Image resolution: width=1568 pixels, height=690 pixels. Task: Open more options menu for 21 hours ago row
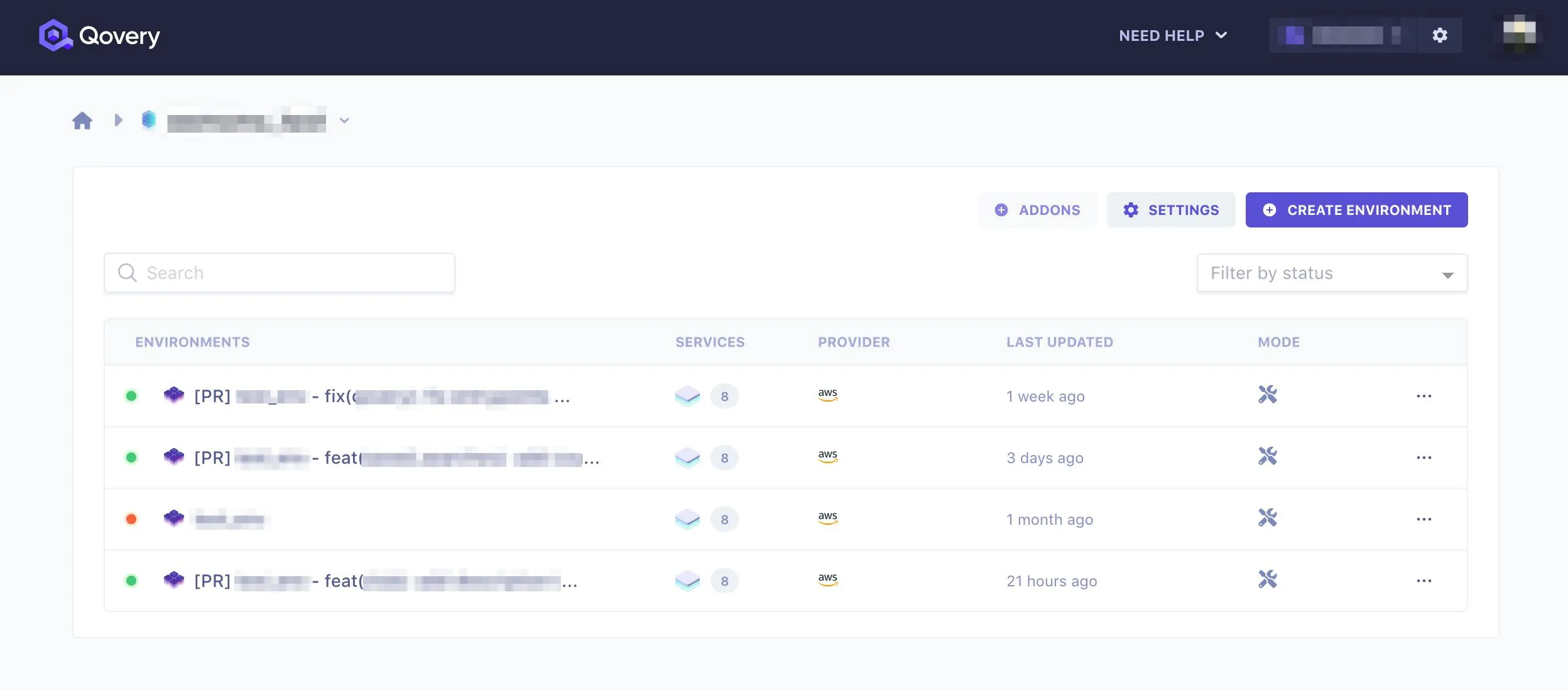[x=1424, y=581]
